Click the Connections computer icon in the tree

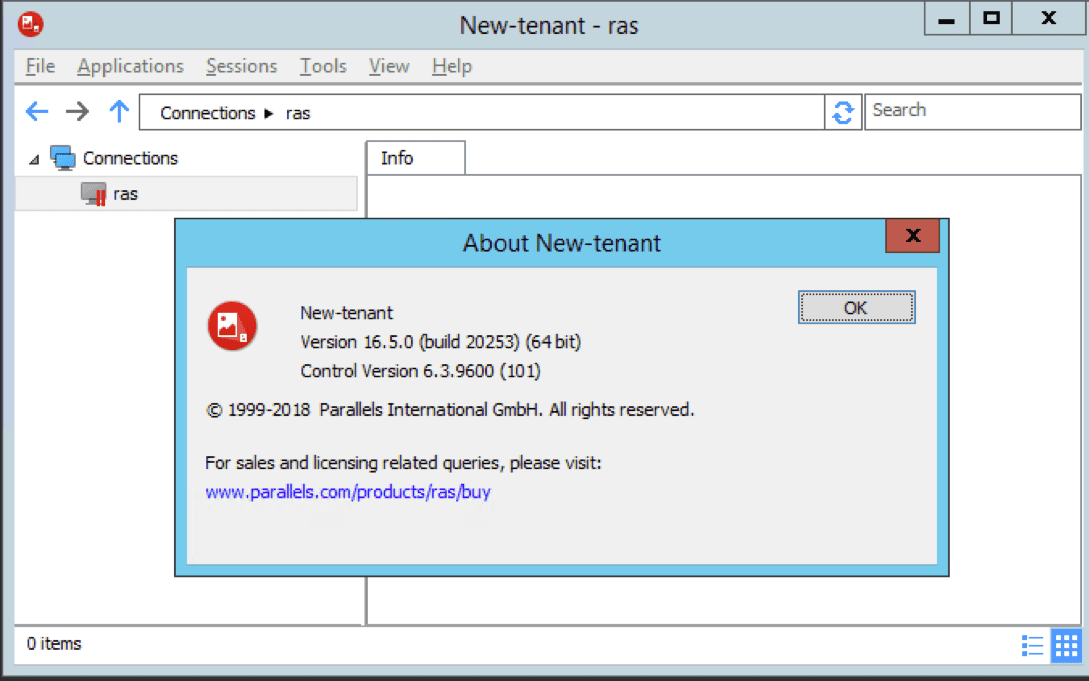pos(63,158)
